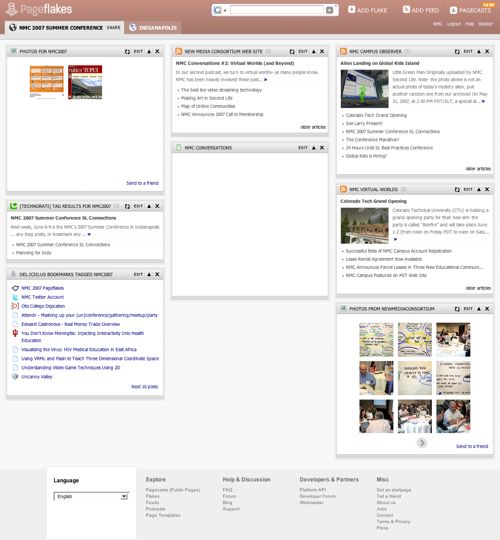Image resolution: width=500 pixels, height=540 pixels.
Task: Open the NMC 2007 Pageflakes bookmark
Action: pos(42,288)
